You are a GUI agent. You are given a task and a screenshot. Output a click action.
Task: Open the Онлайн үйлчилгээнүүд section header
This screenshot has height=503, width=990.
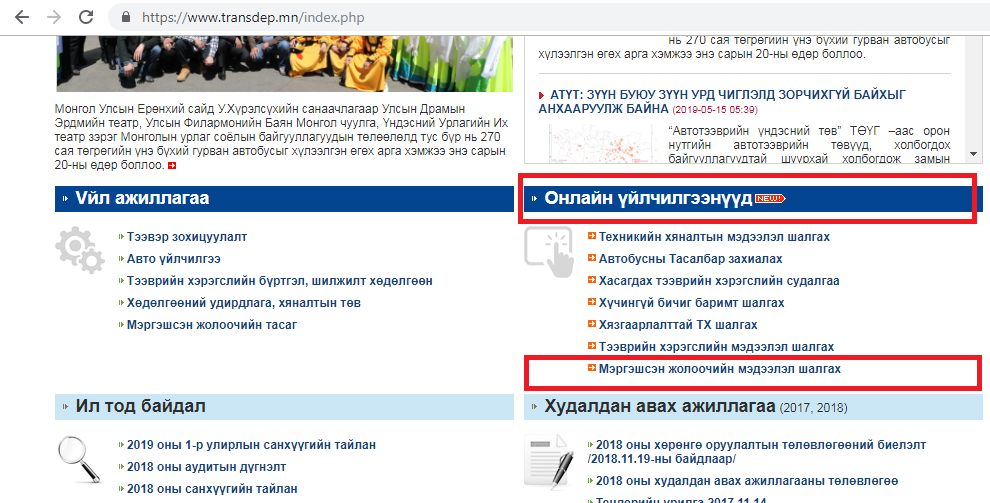(648, 198)
